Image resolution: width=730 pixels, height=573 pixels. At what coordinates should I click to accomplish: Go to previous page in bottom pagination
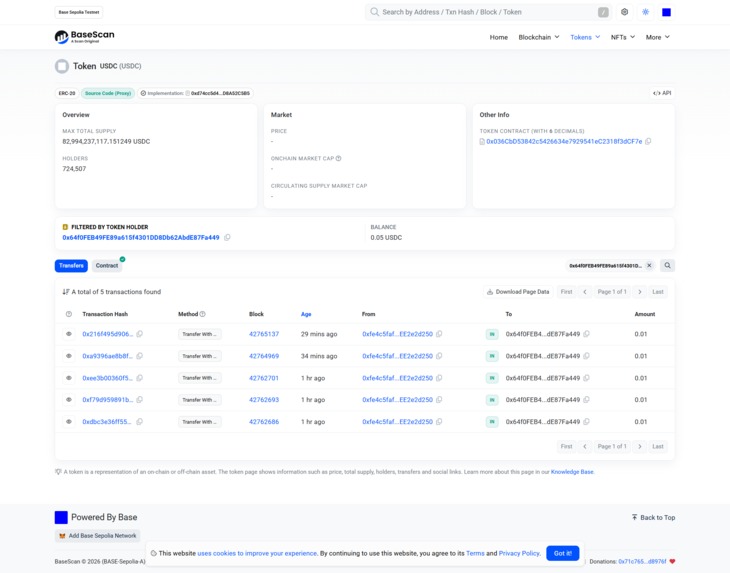585,446
